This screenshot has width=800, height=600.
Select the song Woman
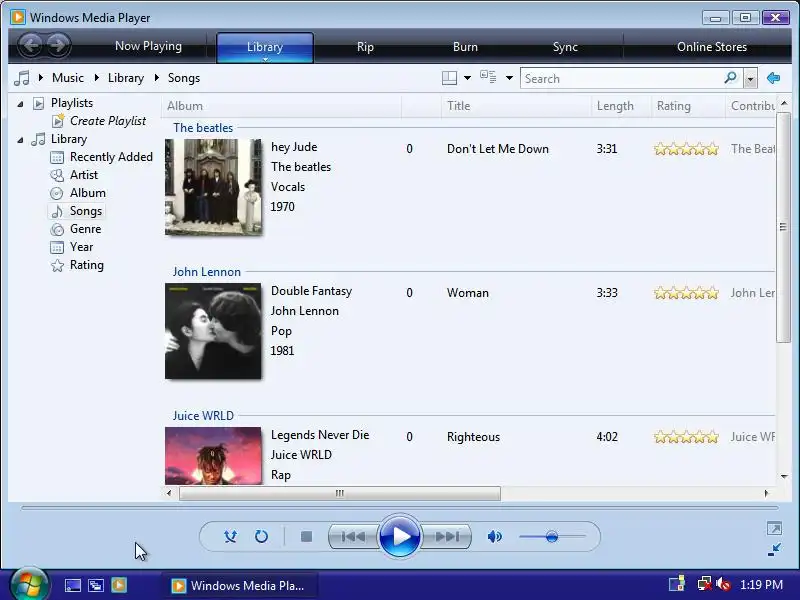pyautogui.click(x=468, y=293)
